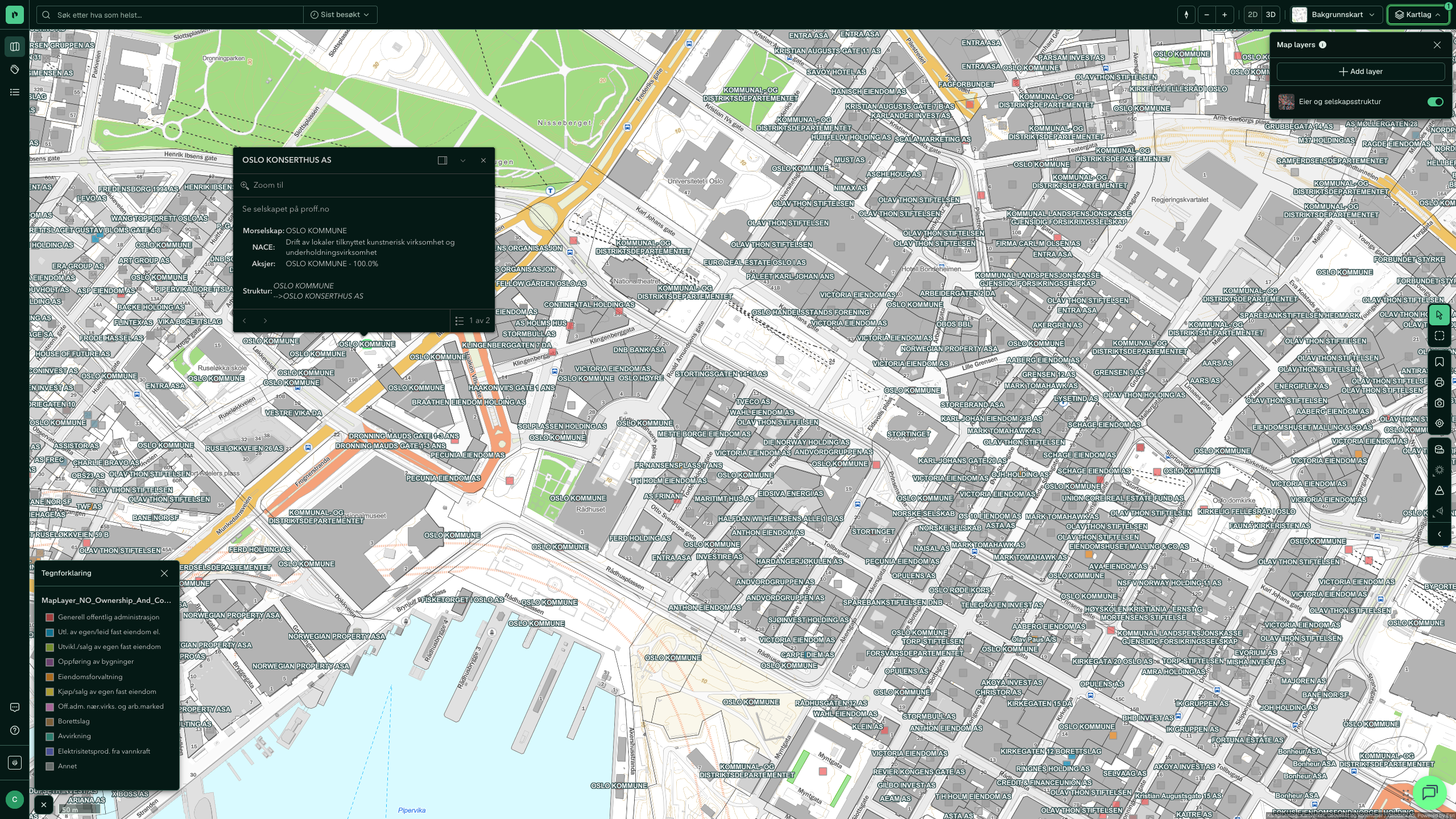The height and width of the screenshot is (819, 1456).
Task: Open the line-of-sight viewshed tool
Action: click(x=1440, y=511)
